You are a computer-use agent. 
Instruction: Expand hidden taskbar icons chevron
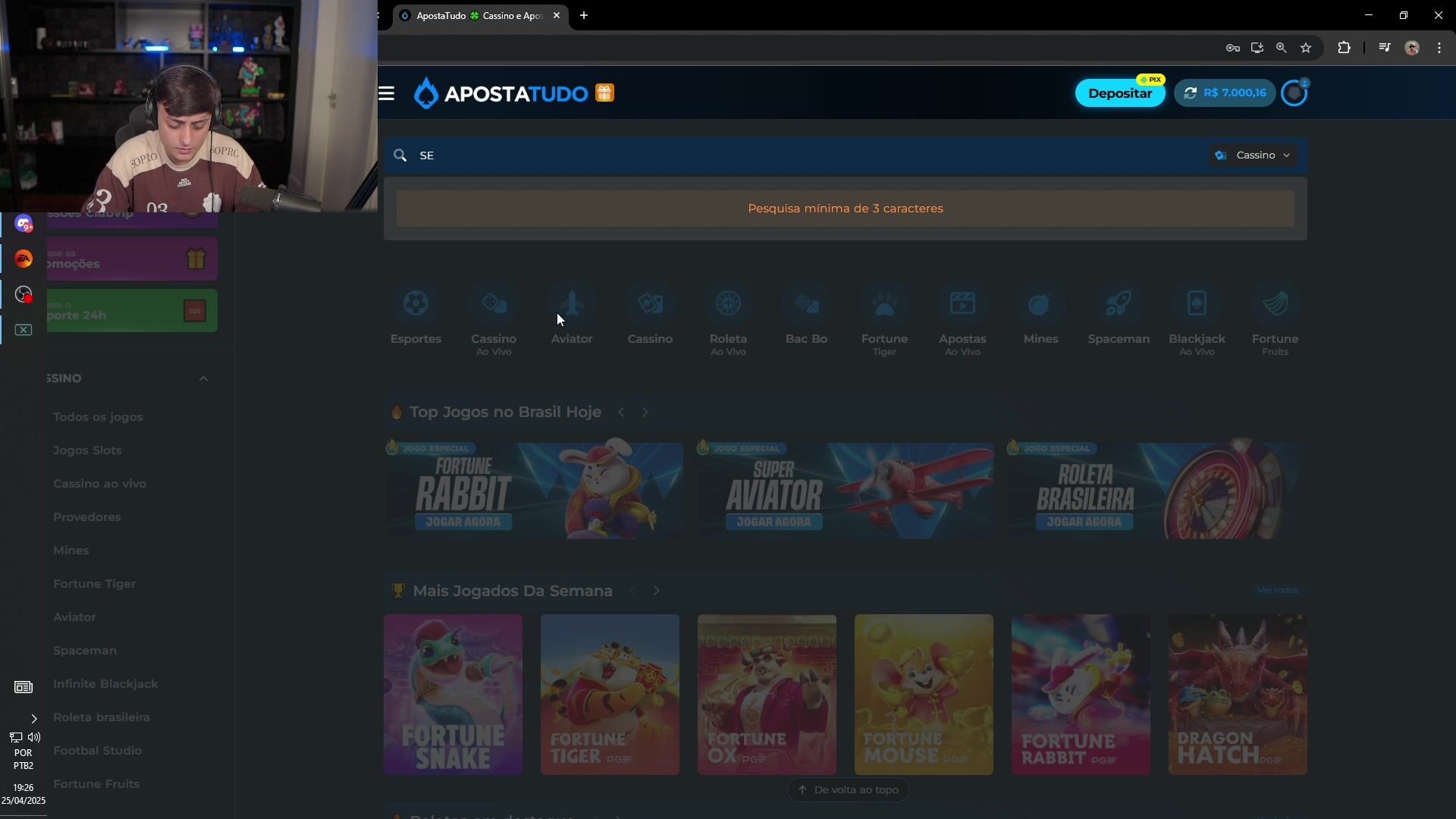click(34, 719)
